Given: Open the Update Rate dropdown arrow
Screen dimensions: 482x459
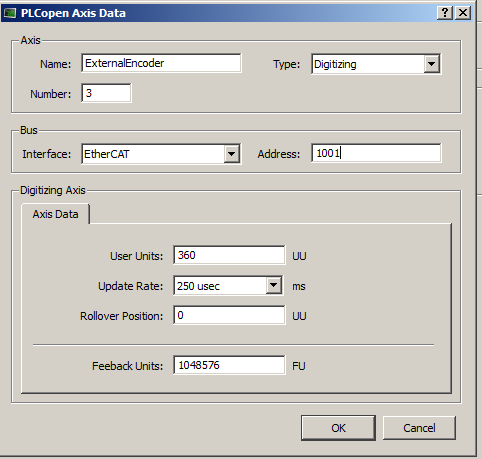Looking at the screenshot, I should click(x=274, y=285).
